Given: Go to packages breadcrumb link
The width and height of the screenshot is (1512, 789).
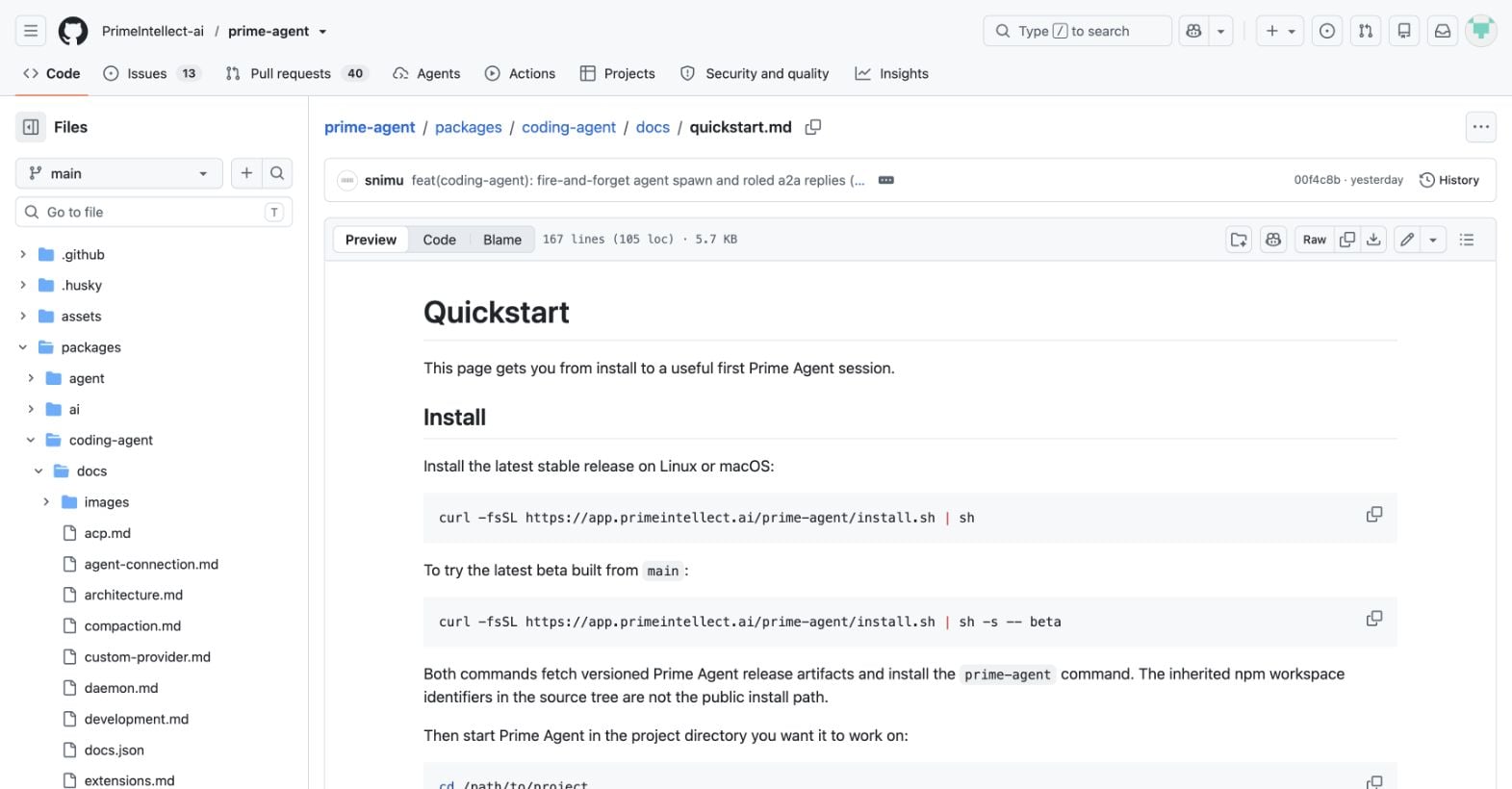Looking at the screenshot, I should tap(469, 127).
